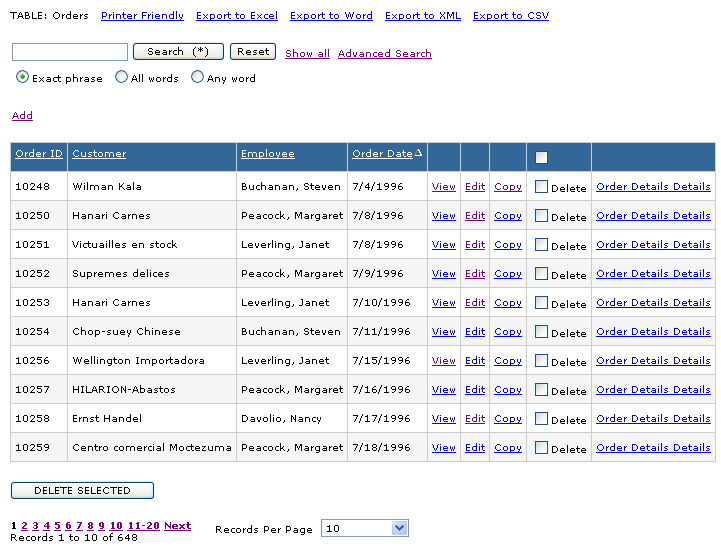This screenshot has width=721, height=556.
Task: Check the Delete box for order 10251
Action: 542,245
